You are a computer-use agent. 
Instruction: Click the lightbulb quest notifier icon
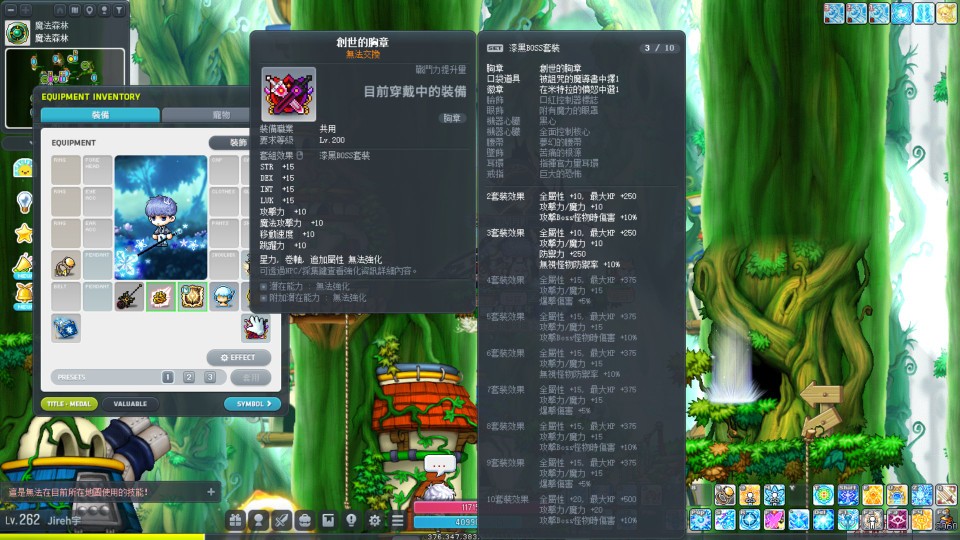pos(23,201)
